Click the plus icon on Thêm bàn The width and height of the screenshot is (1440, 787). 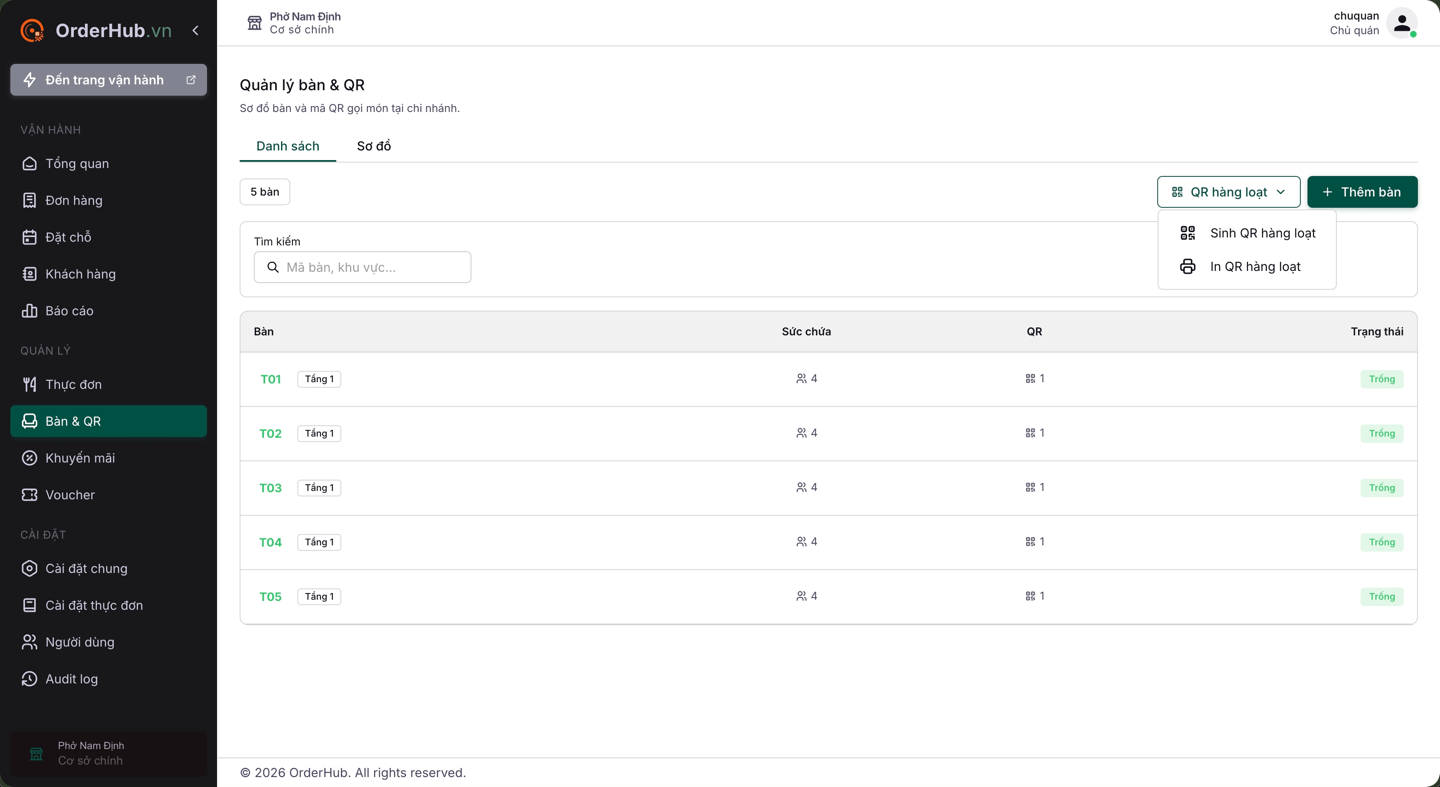coord(1327,192)
